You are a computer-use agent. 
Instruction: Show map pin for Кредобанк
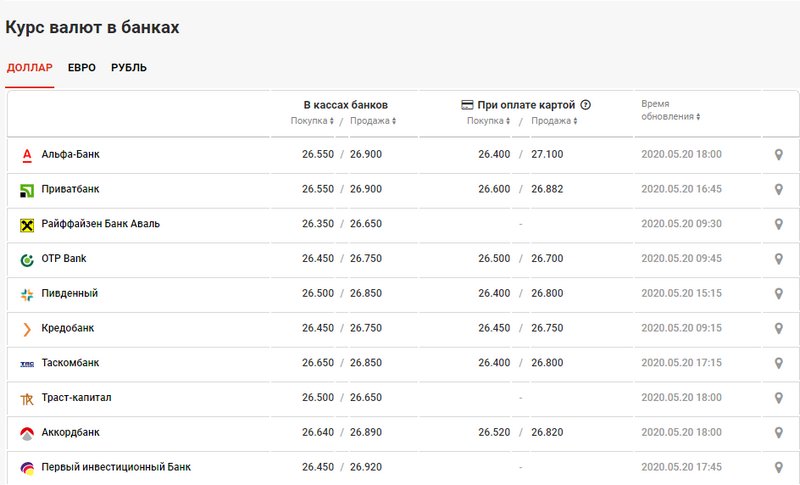(x=779, y=328)
